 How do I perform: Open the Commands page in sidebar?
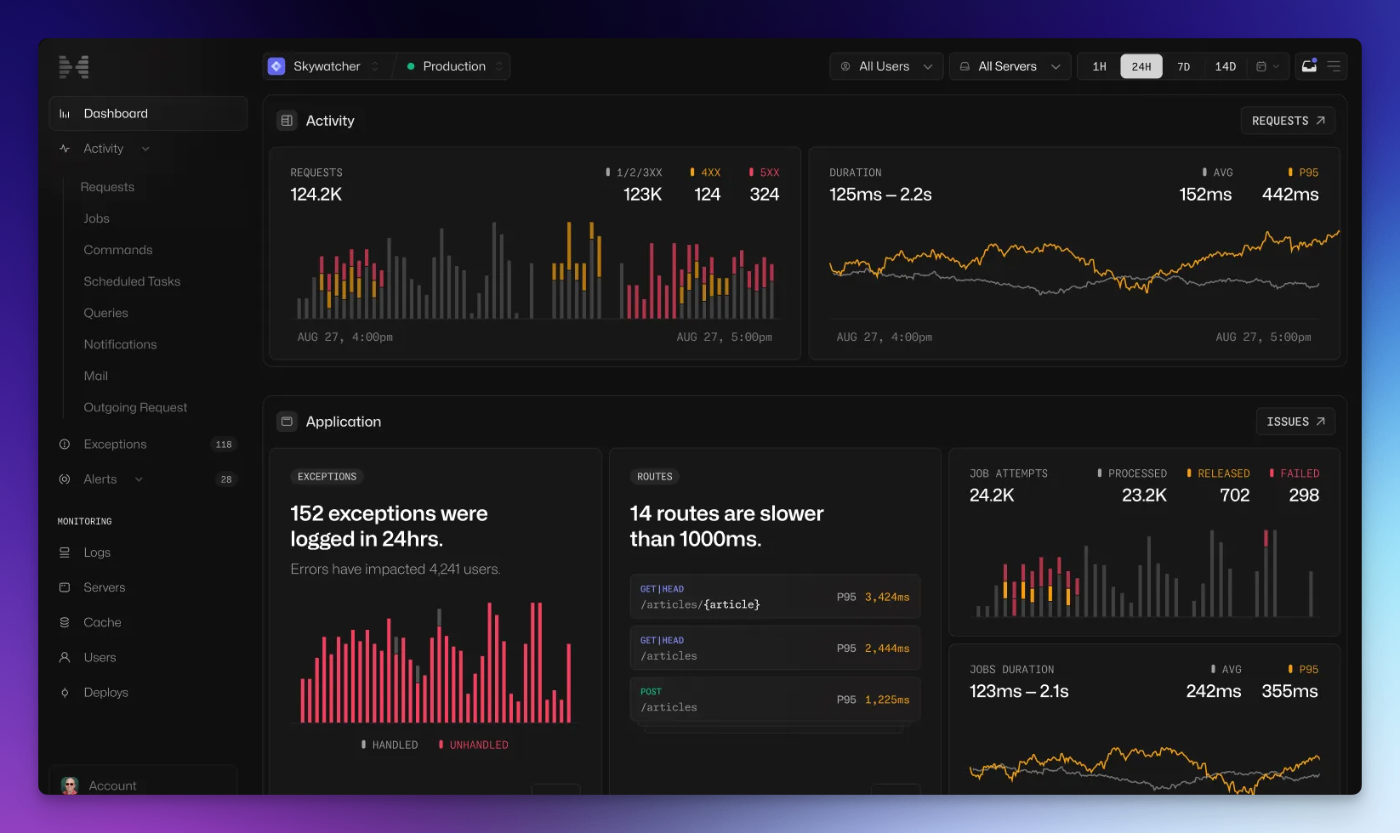[118, 250]
